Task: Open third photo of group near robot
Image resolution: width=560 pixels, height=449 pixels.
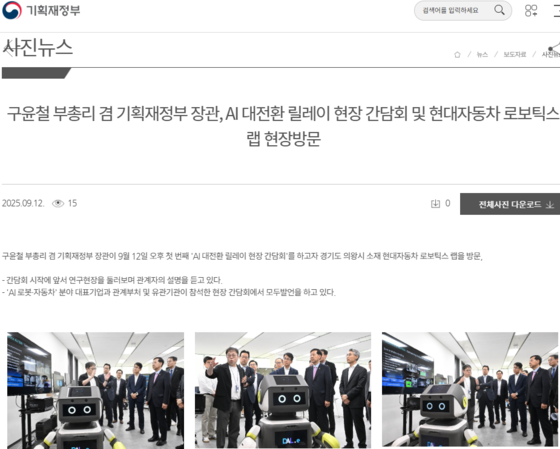Action: click(470, 389)
